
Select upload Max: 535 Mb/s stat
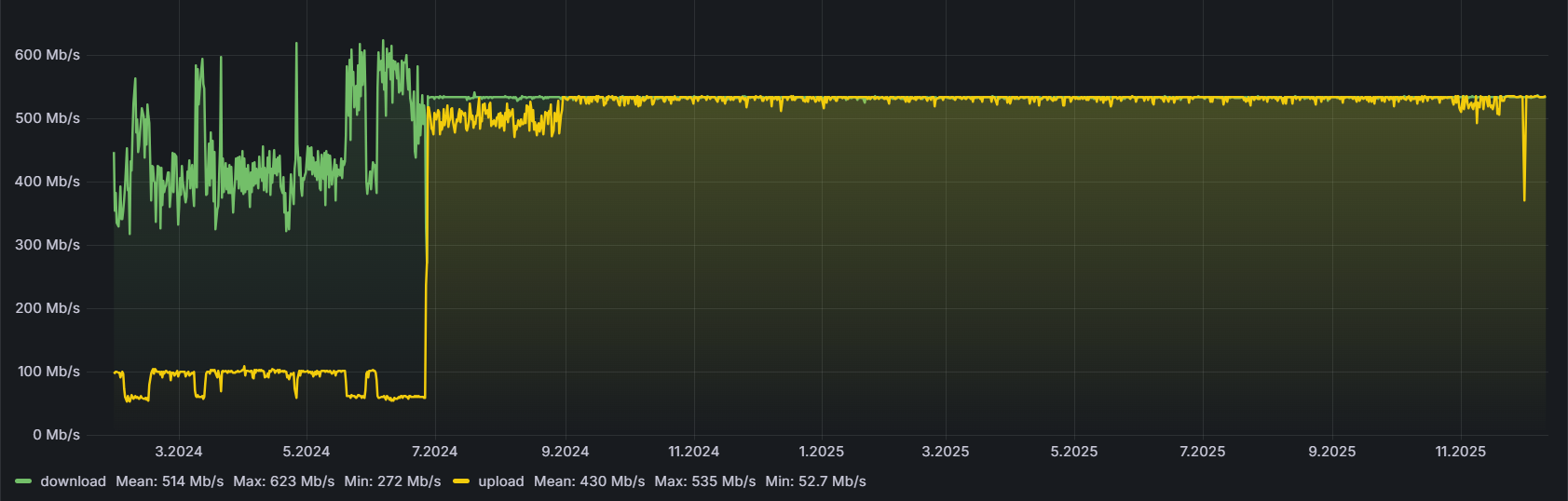click(x=705, y=481)
